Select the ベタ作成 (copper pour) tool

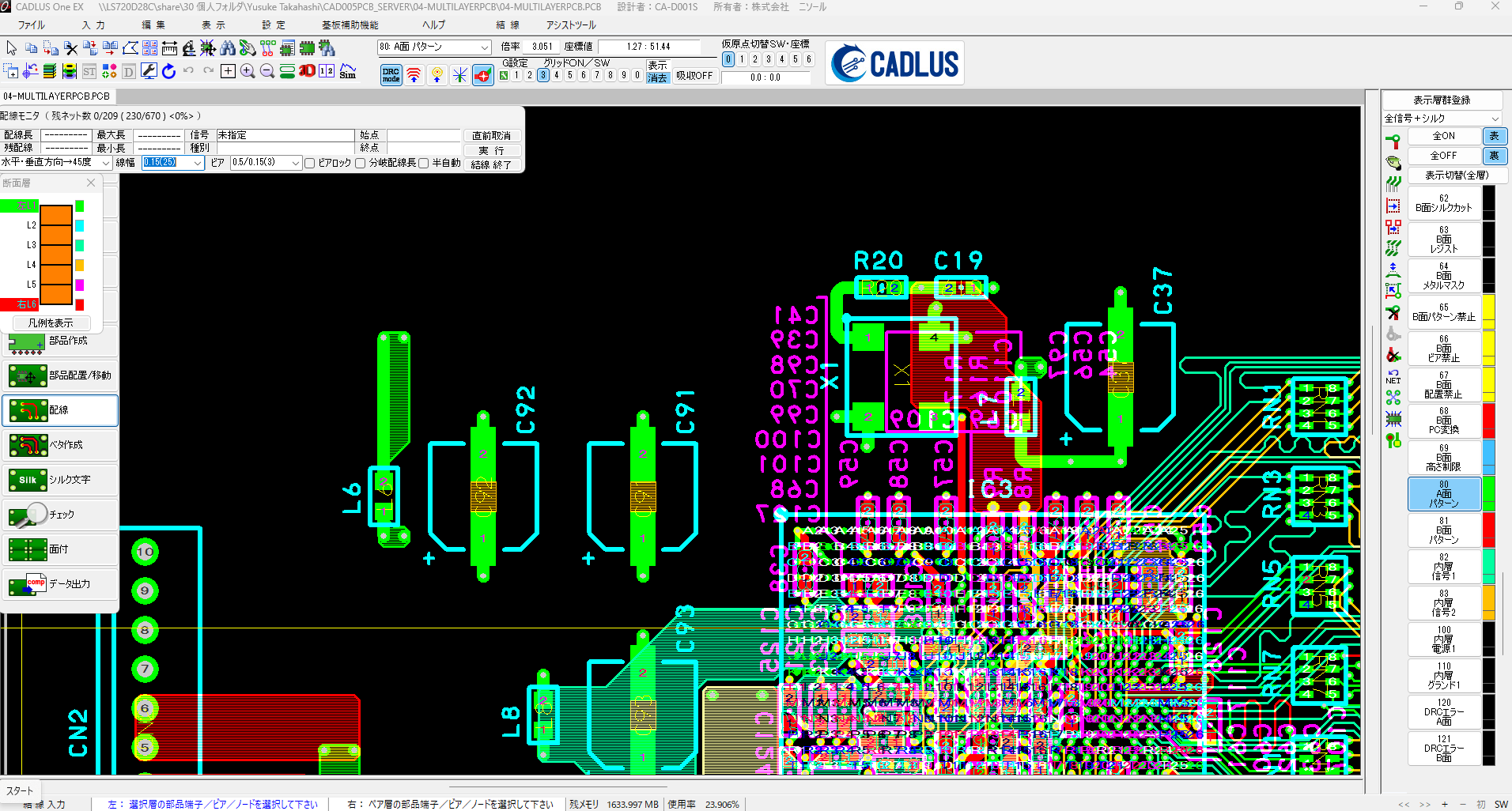[59, 445]
